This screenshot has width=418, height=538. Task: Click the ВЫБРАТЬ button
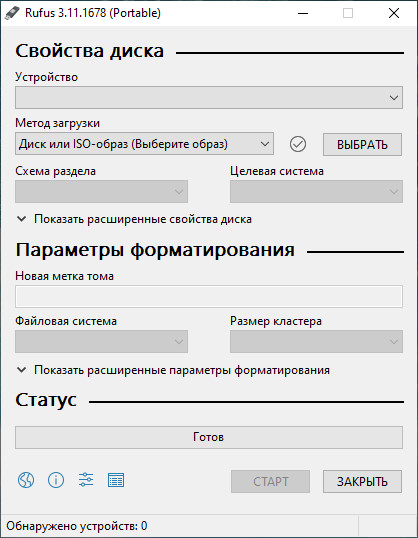(x=362, y=144)
